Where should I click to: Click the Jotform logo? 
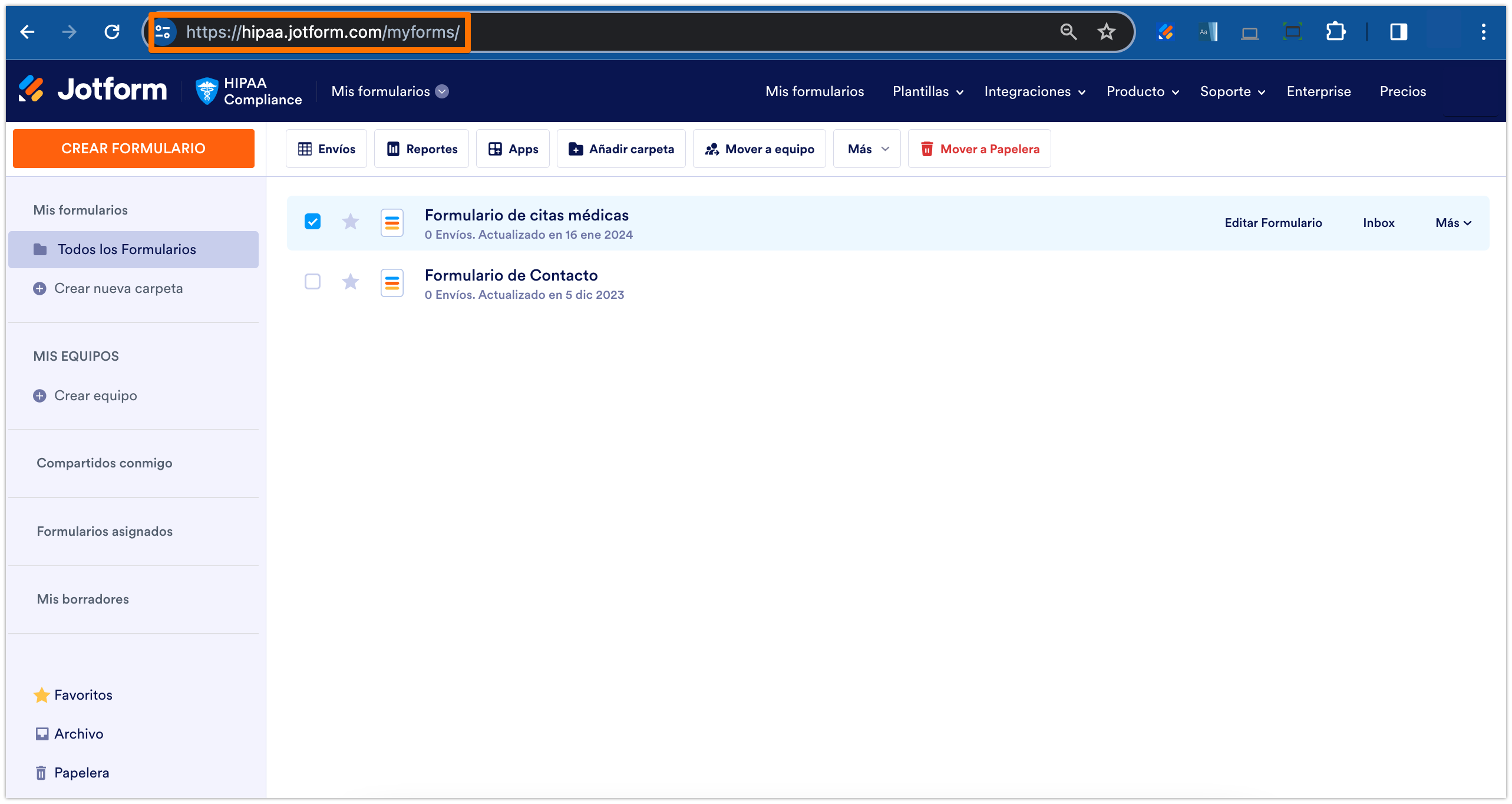[93, 90]
